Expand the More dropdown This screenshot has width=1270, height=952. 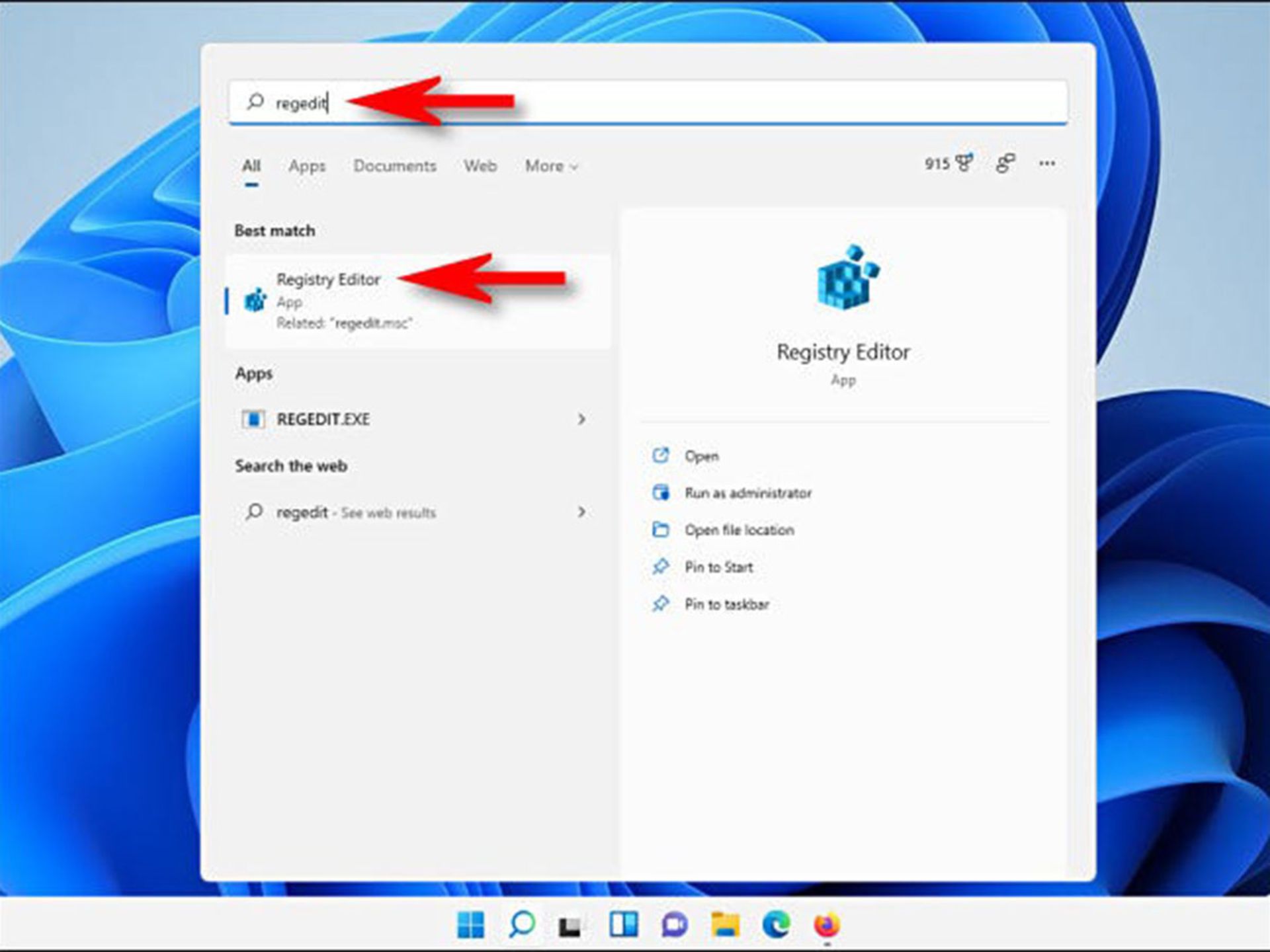[x=552, y=166]
